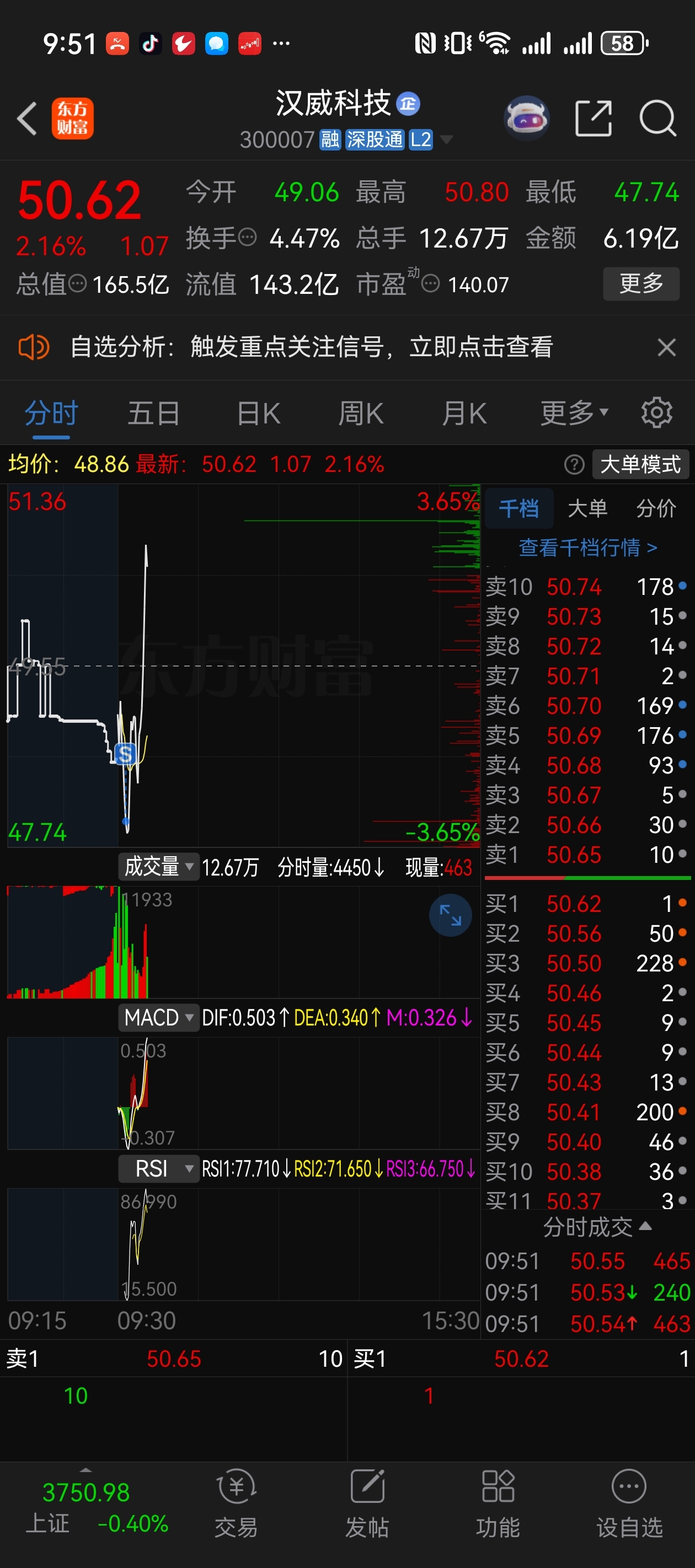
Task: Open the 成交量 indicator dropdown
Action: click(158, 866)
